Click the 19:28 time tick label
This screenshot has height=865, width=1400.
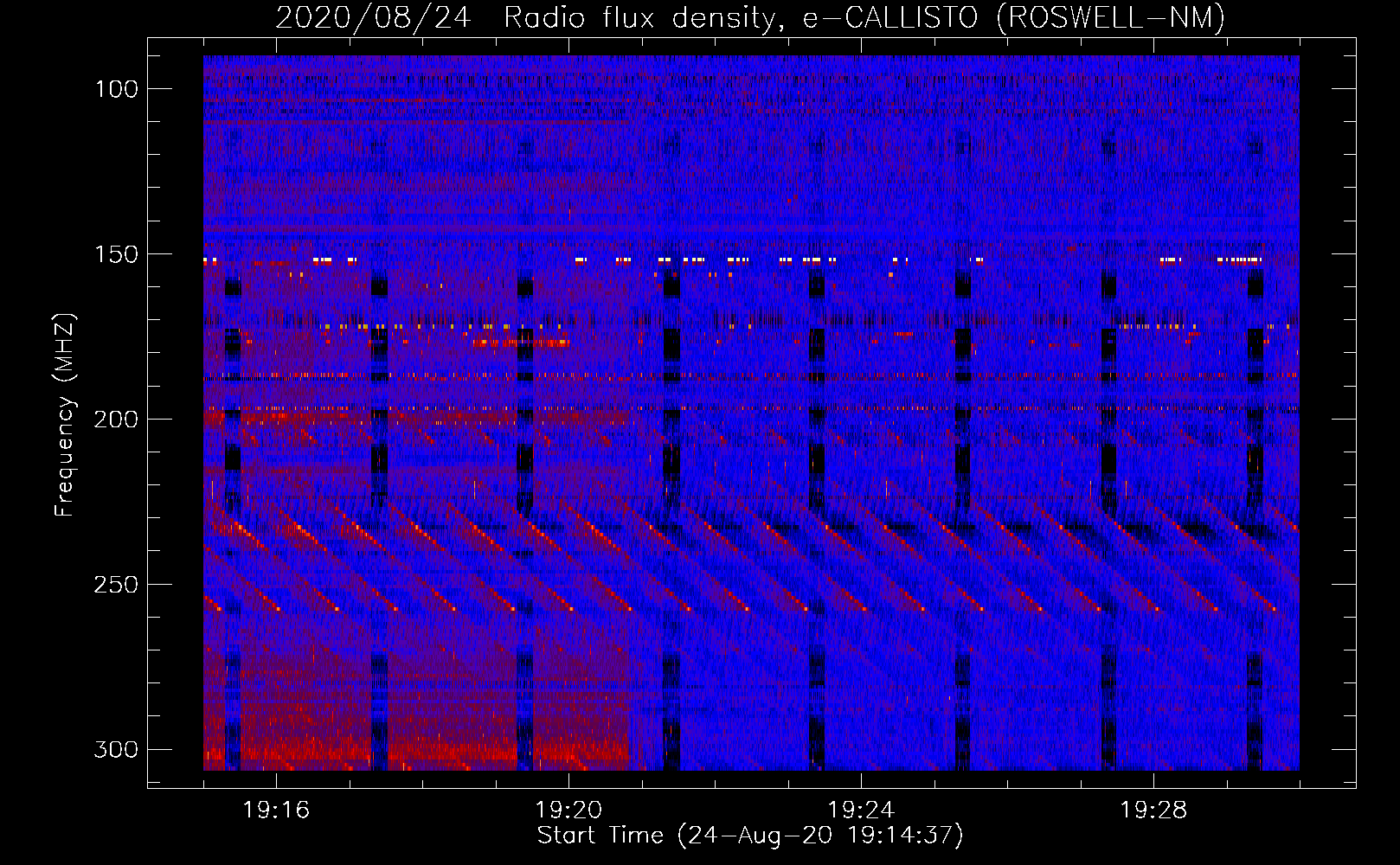point(1153,811)
